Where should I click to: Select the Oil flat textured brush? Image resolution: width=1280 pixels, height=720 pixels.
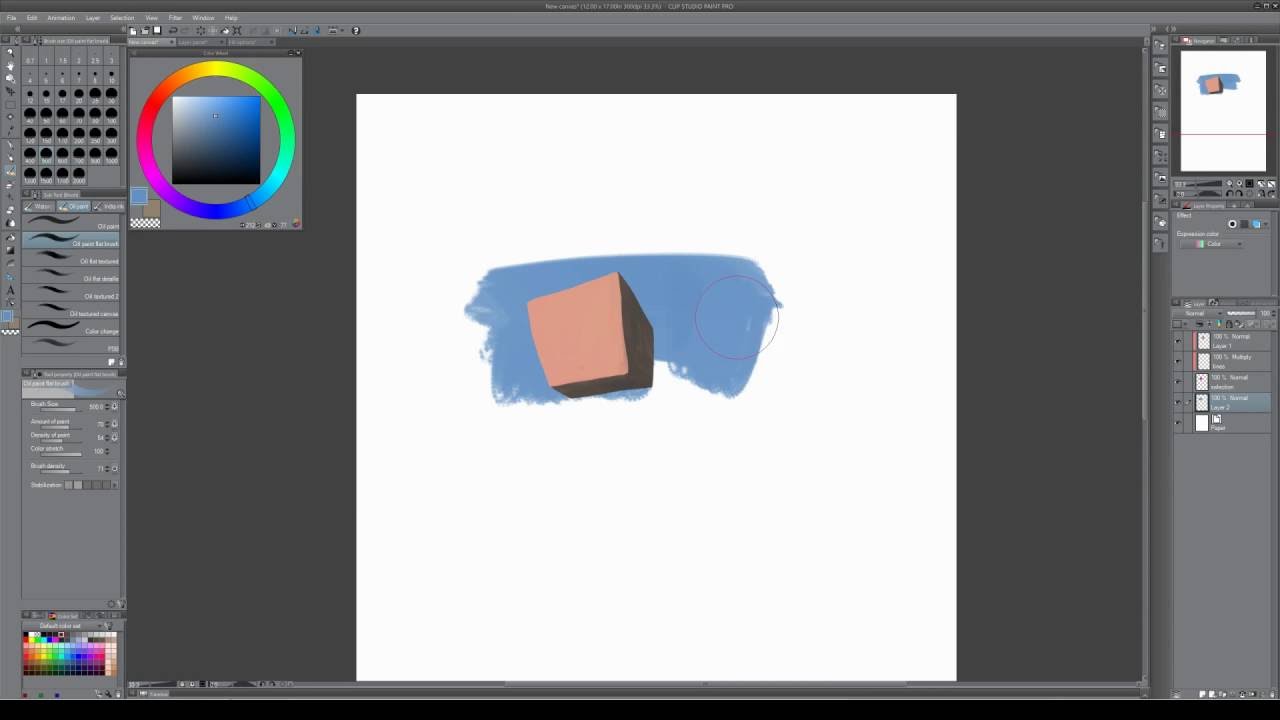pyautogui.click(x=71, y=258)
